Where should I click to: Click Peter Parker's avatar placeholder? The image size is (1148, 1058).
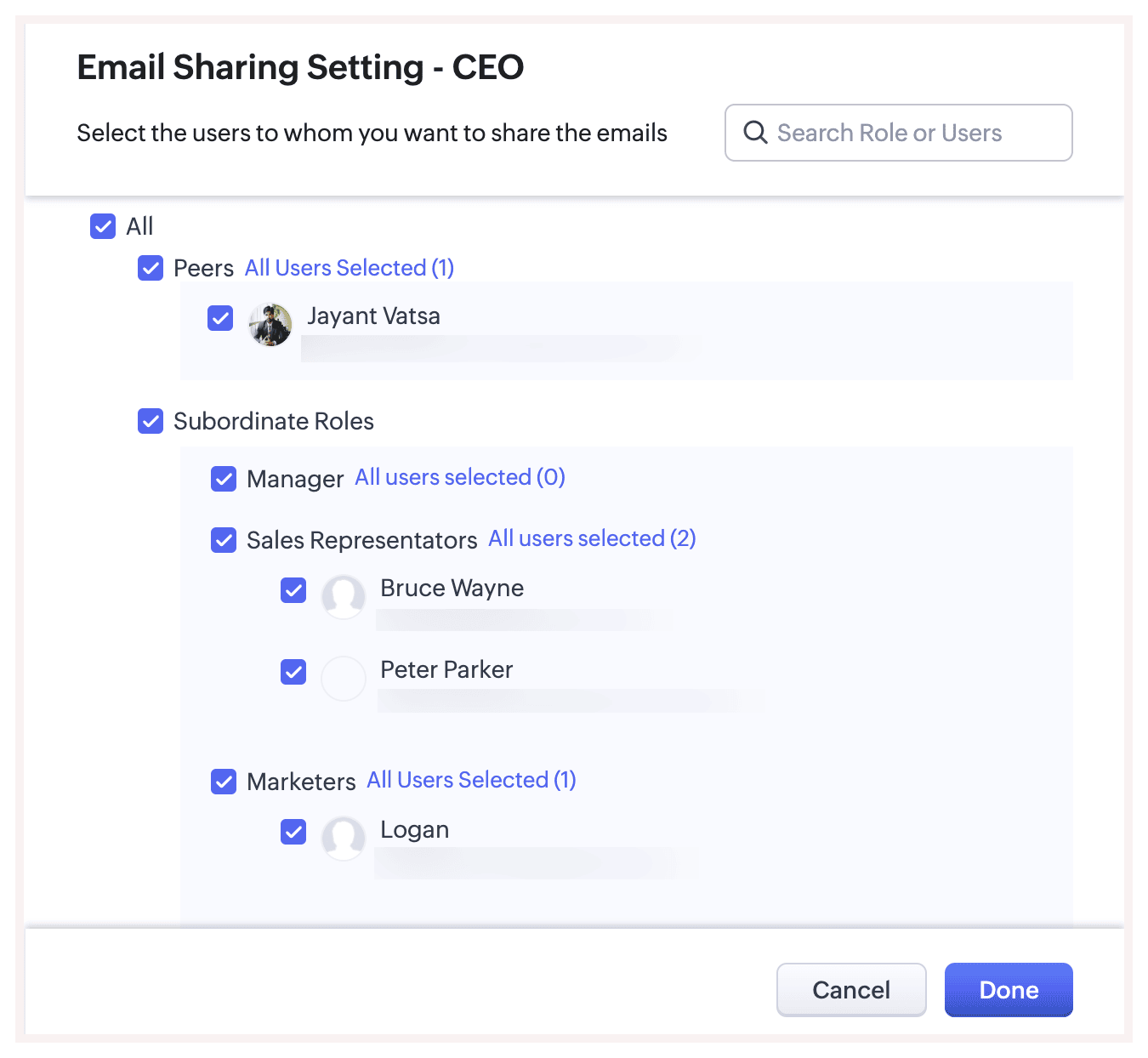(344, 678)
